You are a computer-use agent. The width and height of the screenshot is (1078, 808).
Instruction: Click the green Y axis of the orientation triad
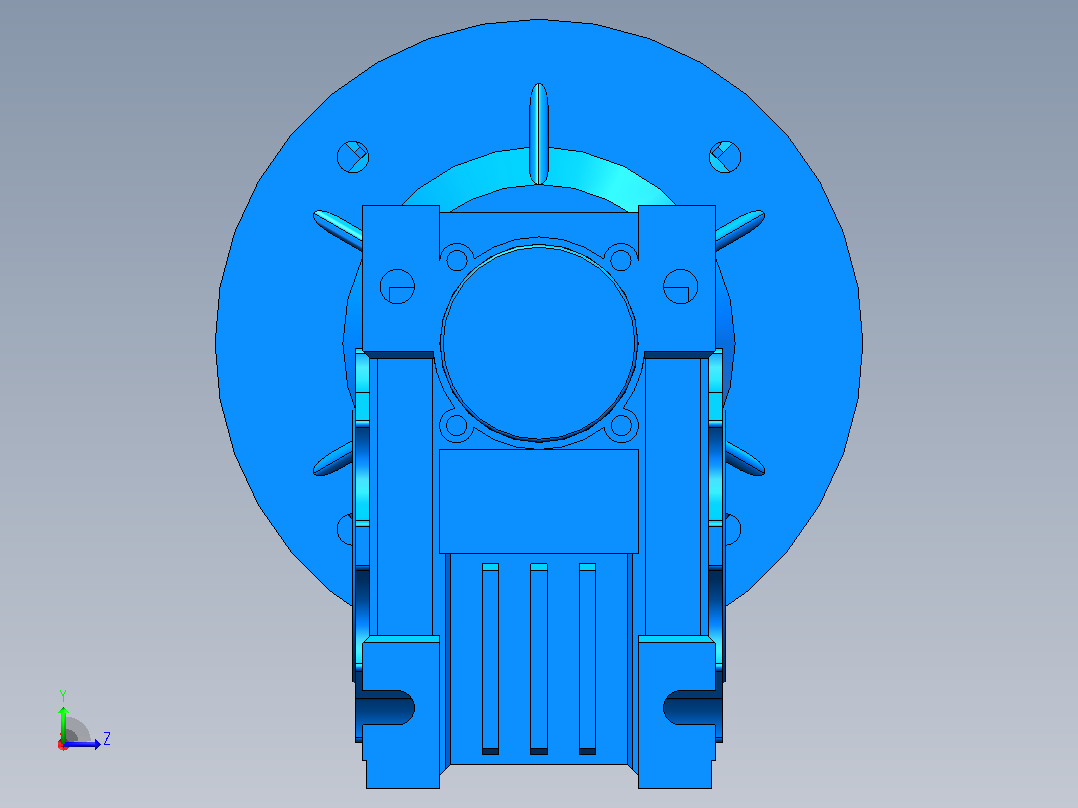[x=63, y=723]
